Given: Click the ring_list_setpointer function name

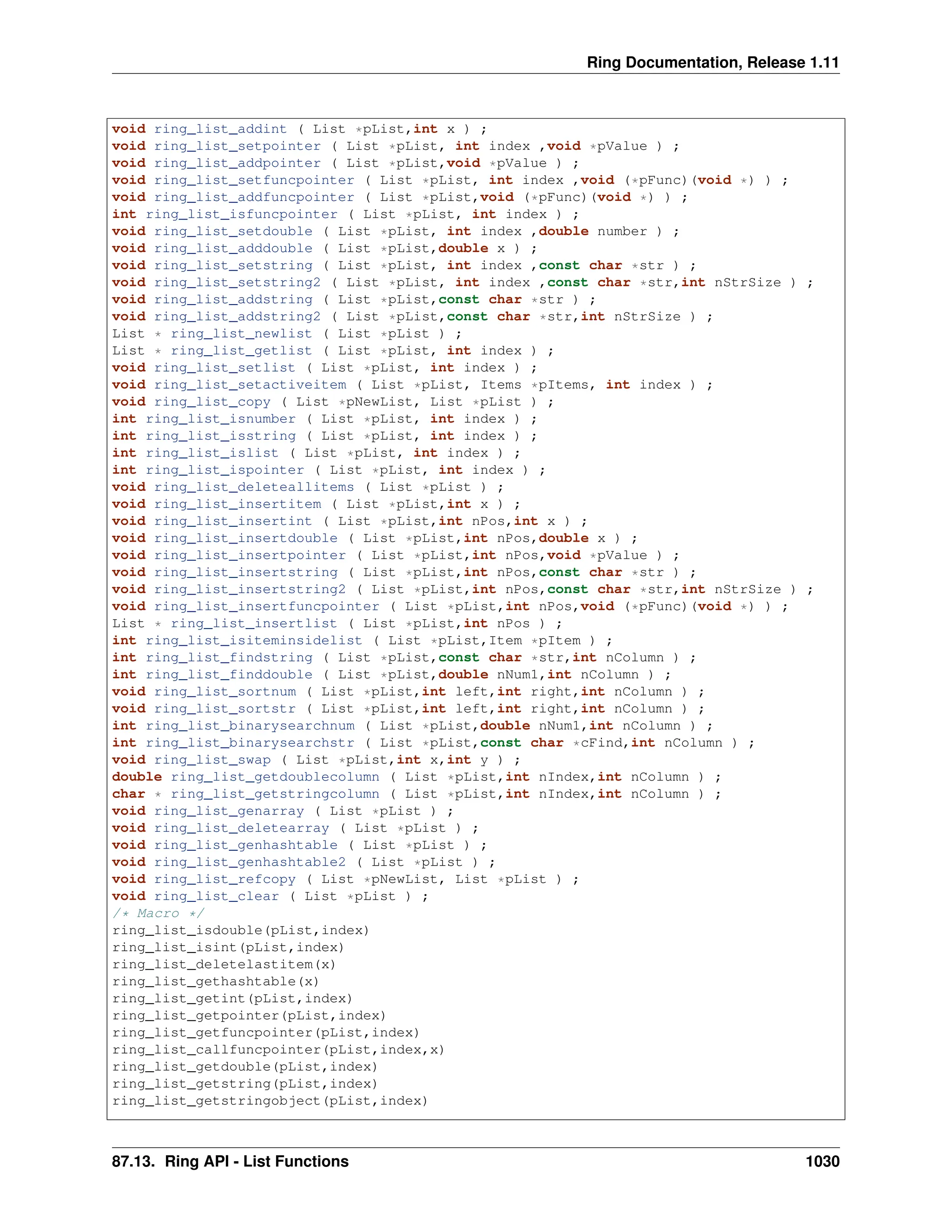Looking at the screenshot, I should [237, 146].
